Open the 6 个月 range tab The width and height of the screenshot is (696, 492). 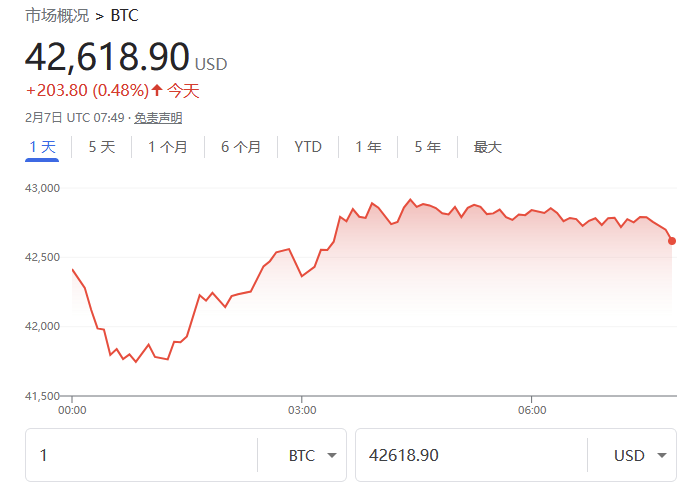click(240, 147)
